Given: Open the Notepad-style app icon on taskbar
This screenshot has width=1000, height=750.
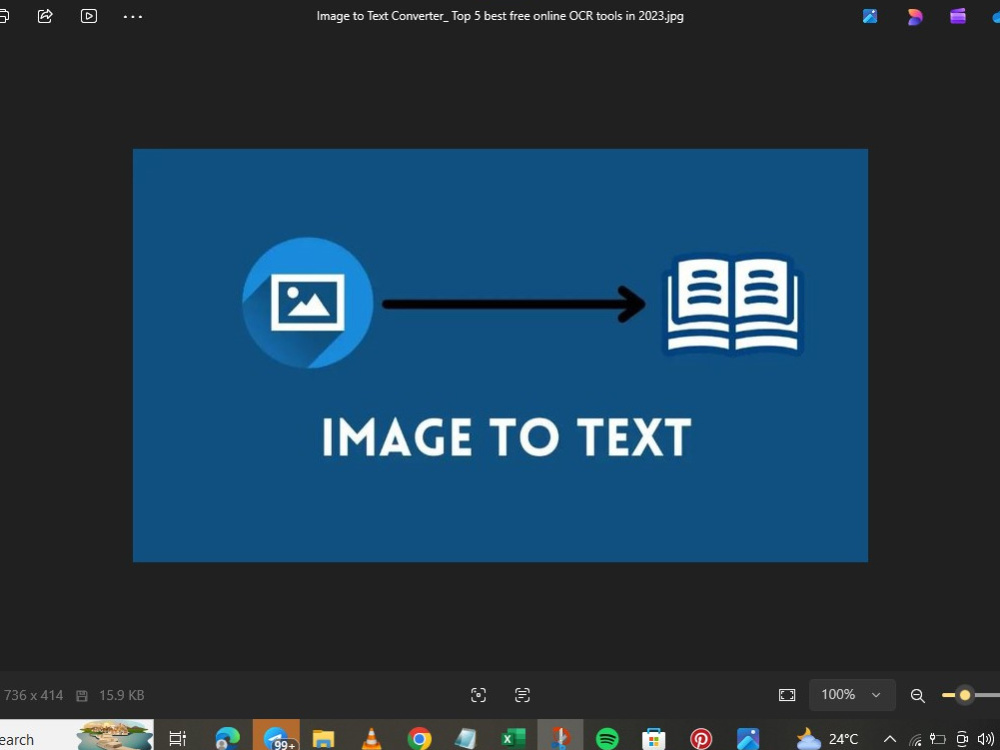Looking at the screenshot, I should [x=466, y=739].
